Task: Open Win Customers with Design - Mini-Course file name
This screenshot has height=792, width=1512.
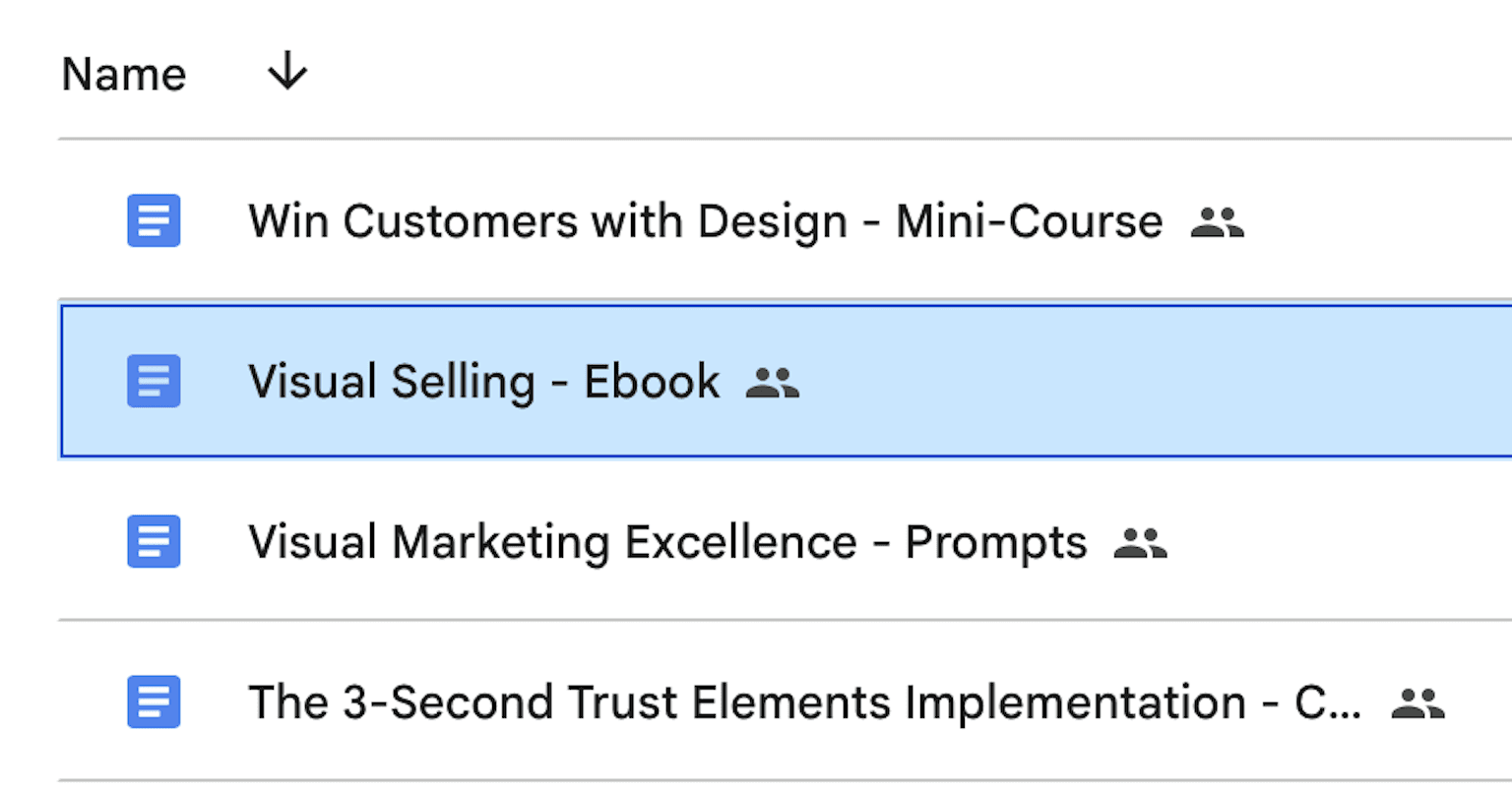Action: click(x=705, y=221)
